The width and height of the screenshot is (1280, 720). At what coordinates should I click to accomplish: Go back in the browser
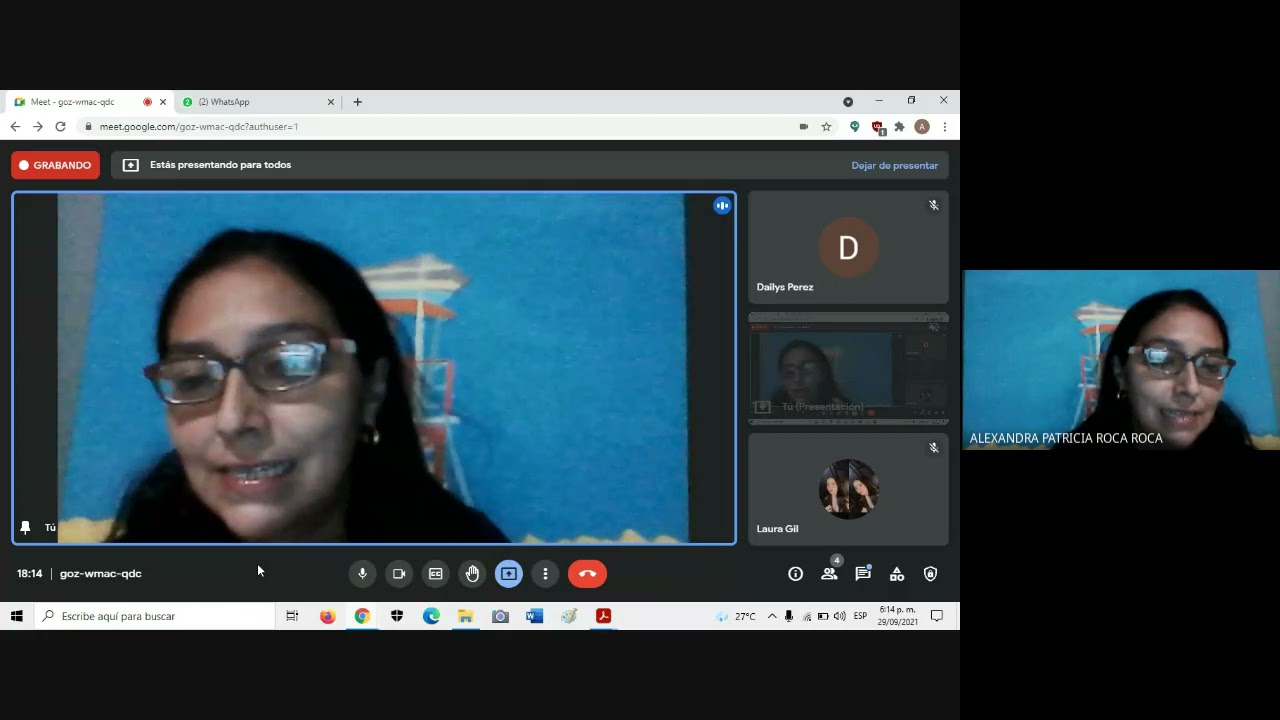coord(15,127)
